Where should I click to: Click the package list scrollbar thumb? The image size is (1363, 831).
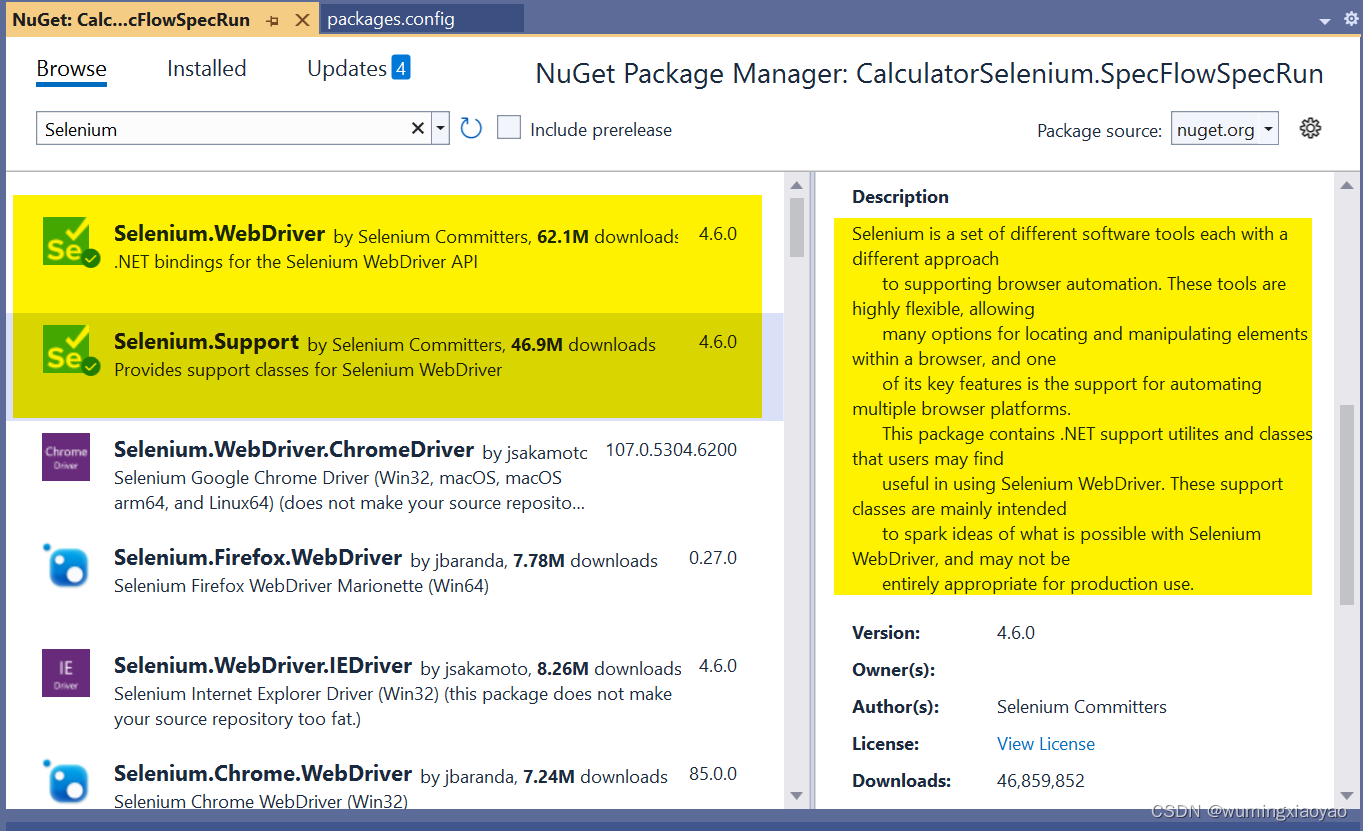pyautogui.click(x=797, y=227)
